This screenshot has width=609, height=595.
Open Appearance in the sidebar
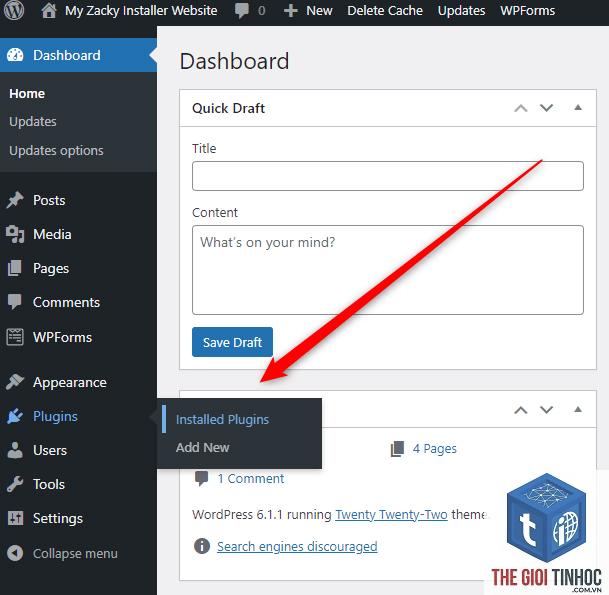click(70, 382)
